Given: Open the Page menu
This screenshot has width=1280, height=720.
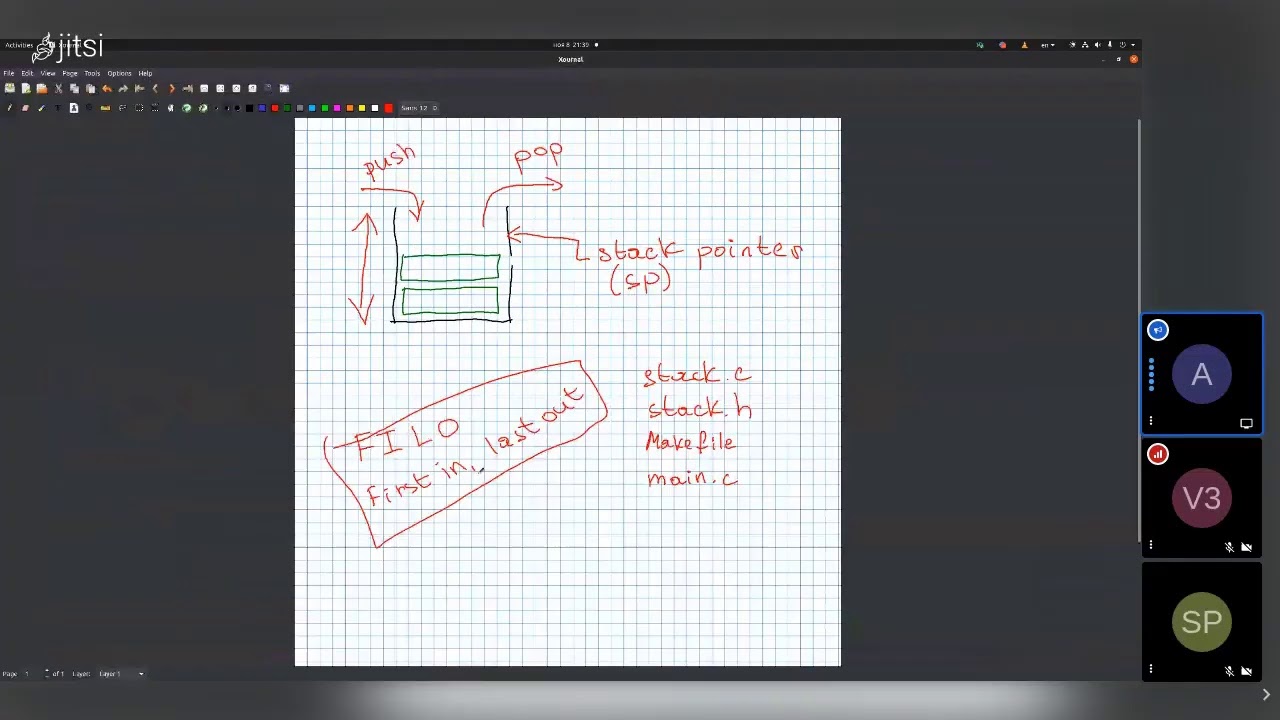Looking at the screenshot, I should 70,73.
